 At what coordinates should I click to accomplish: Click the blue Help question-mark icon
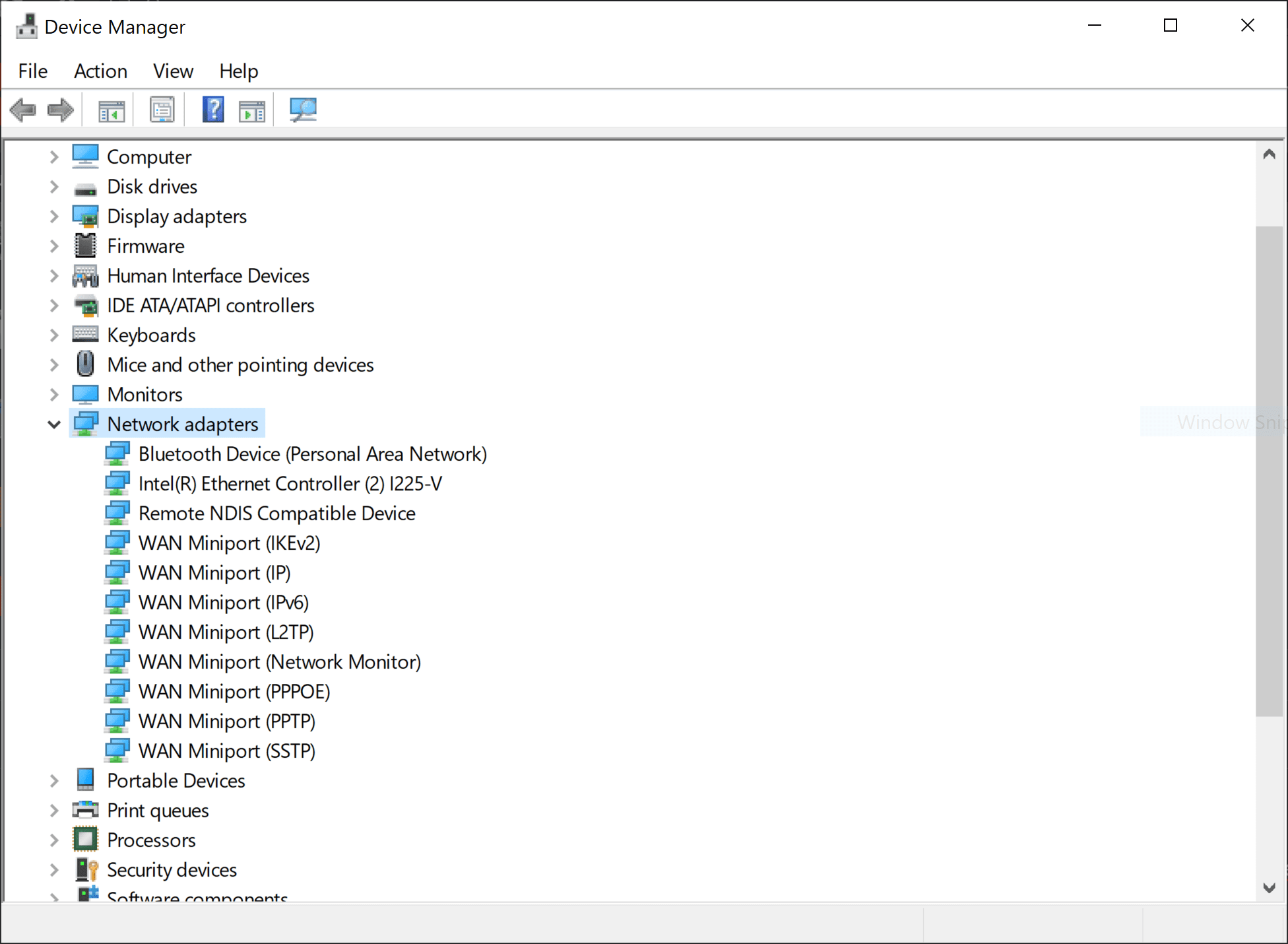[213, 110]
